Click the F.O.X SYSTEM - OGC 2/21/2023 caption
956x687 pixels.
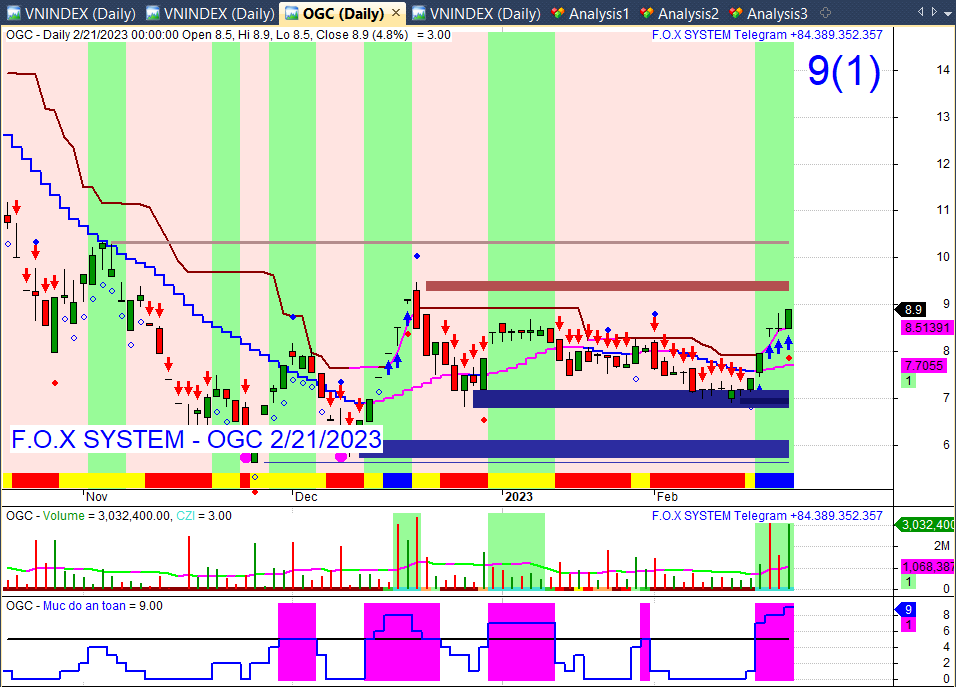[x=196, y=440]
